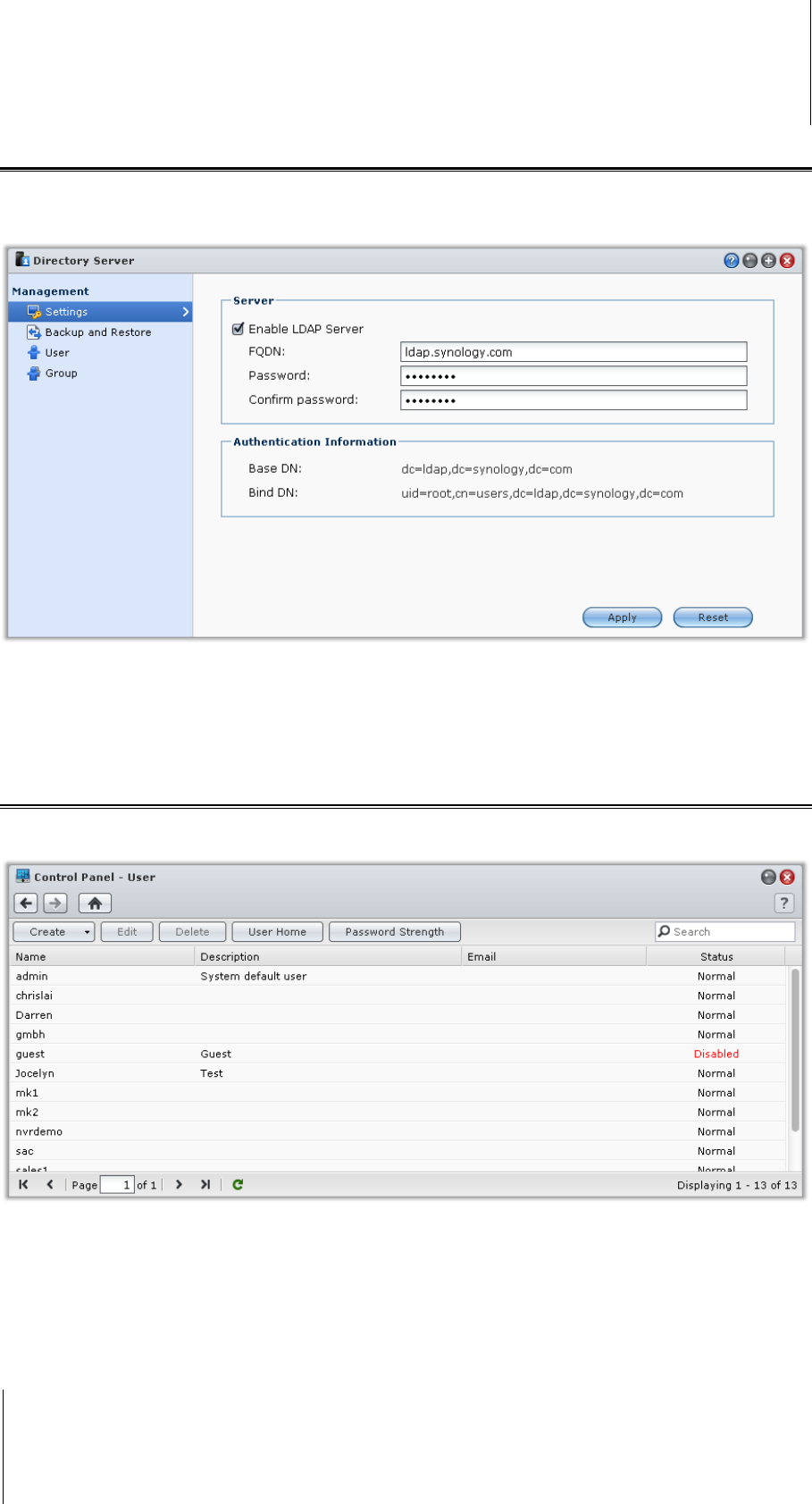Apply the LDAP server settings

[623, 618]
